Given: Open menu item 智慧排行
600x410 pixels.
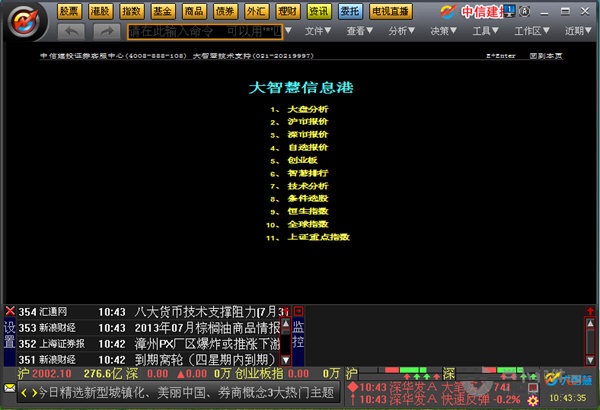Looking at the screenshot, I should (308, 173).
